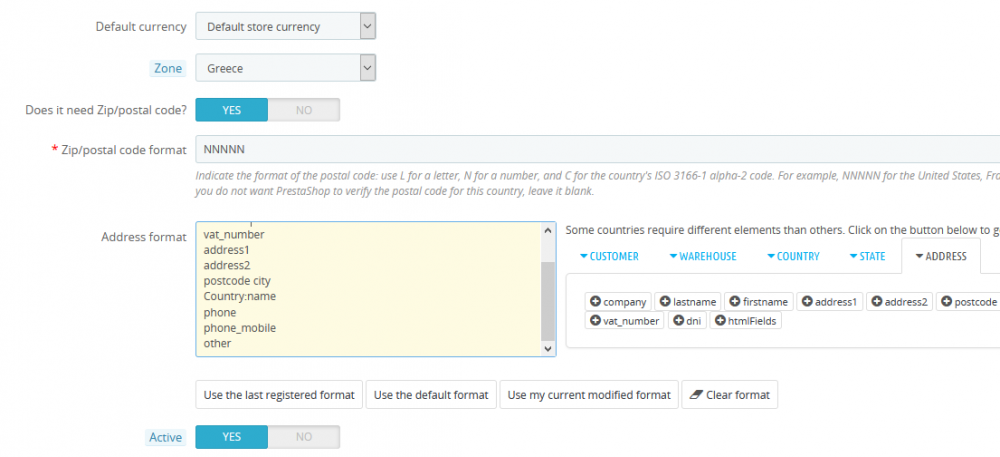Add the postcode field tag
Viewport: 1000px width, 457px height.
coord(969,301)
